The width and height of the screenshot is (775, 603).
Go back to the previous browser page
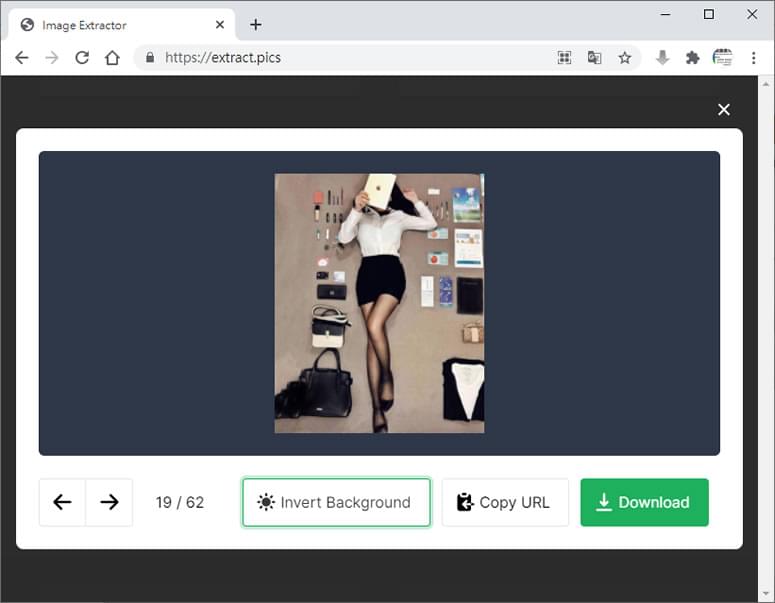coord(22,58)
